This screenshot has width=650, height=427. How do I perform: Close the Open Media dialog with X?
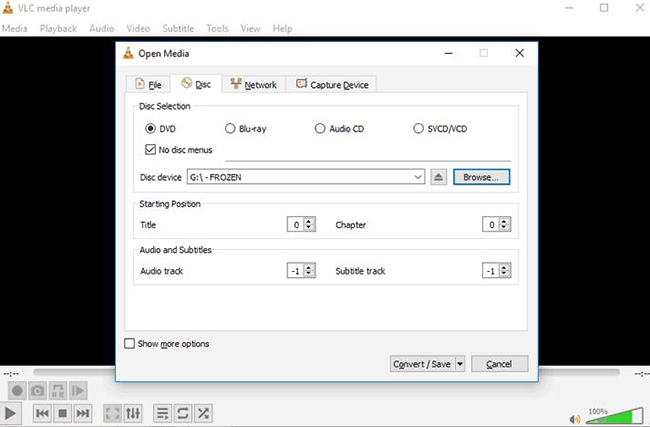click(x=519, y=53)
